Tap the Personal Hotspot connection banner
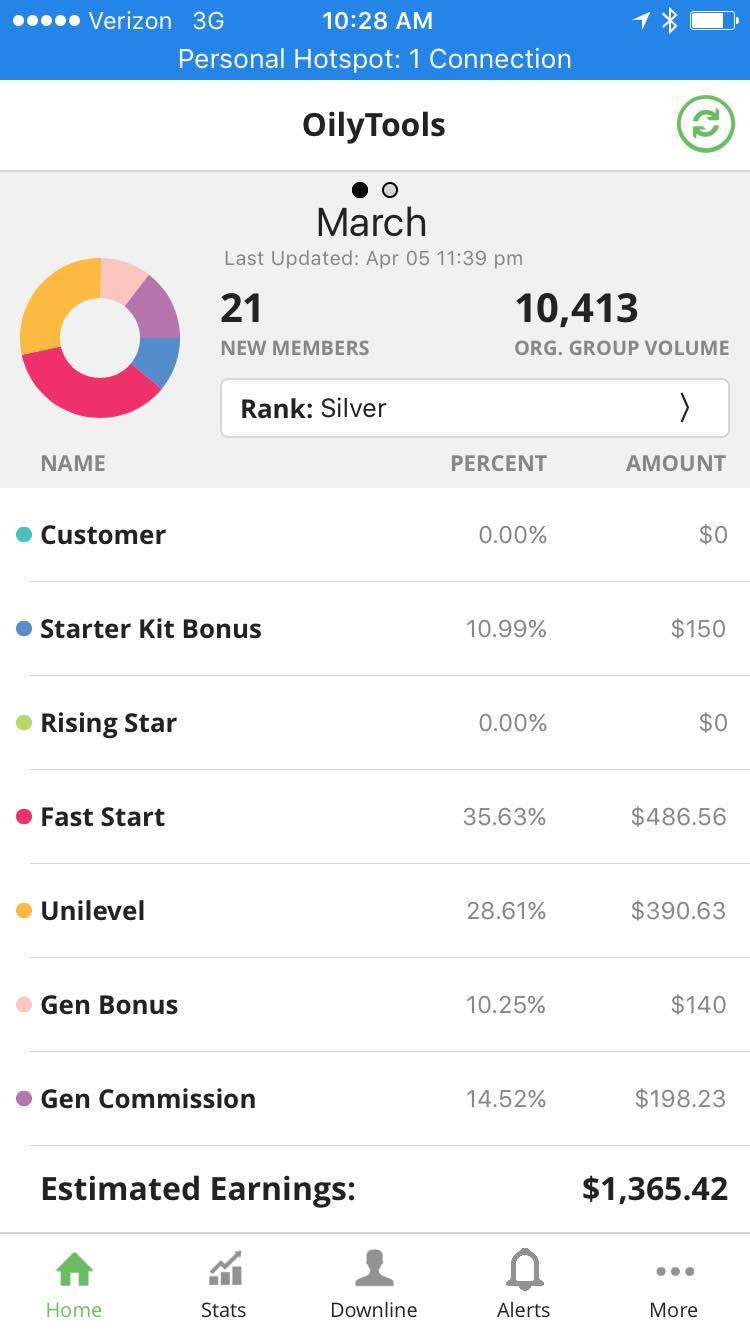The height and width of the screenshot is (1334, 750). point(375,59)
